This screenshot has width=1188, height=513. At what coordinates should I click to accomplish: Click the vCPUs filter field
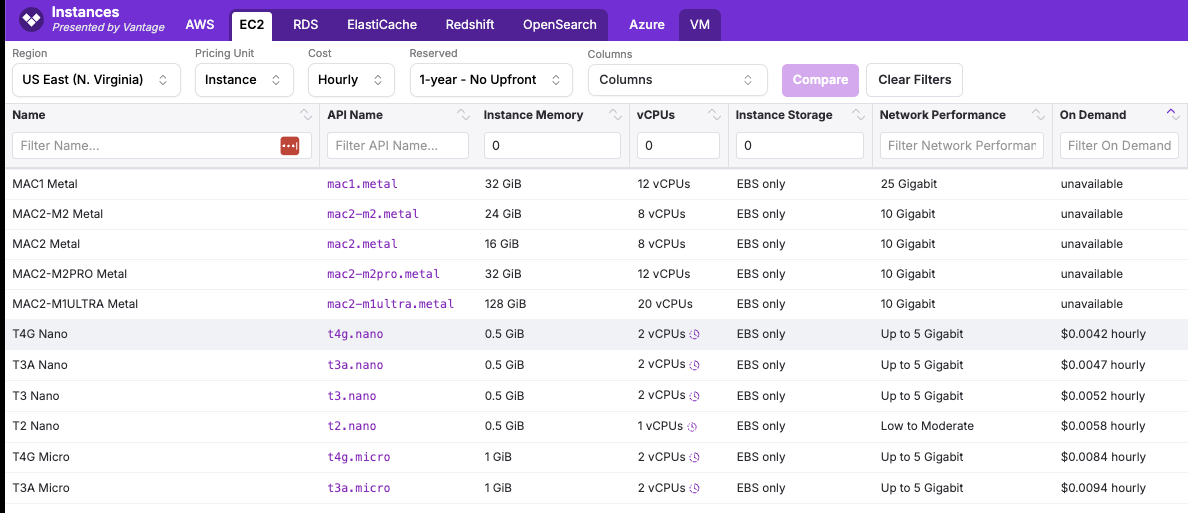(678, 145)
